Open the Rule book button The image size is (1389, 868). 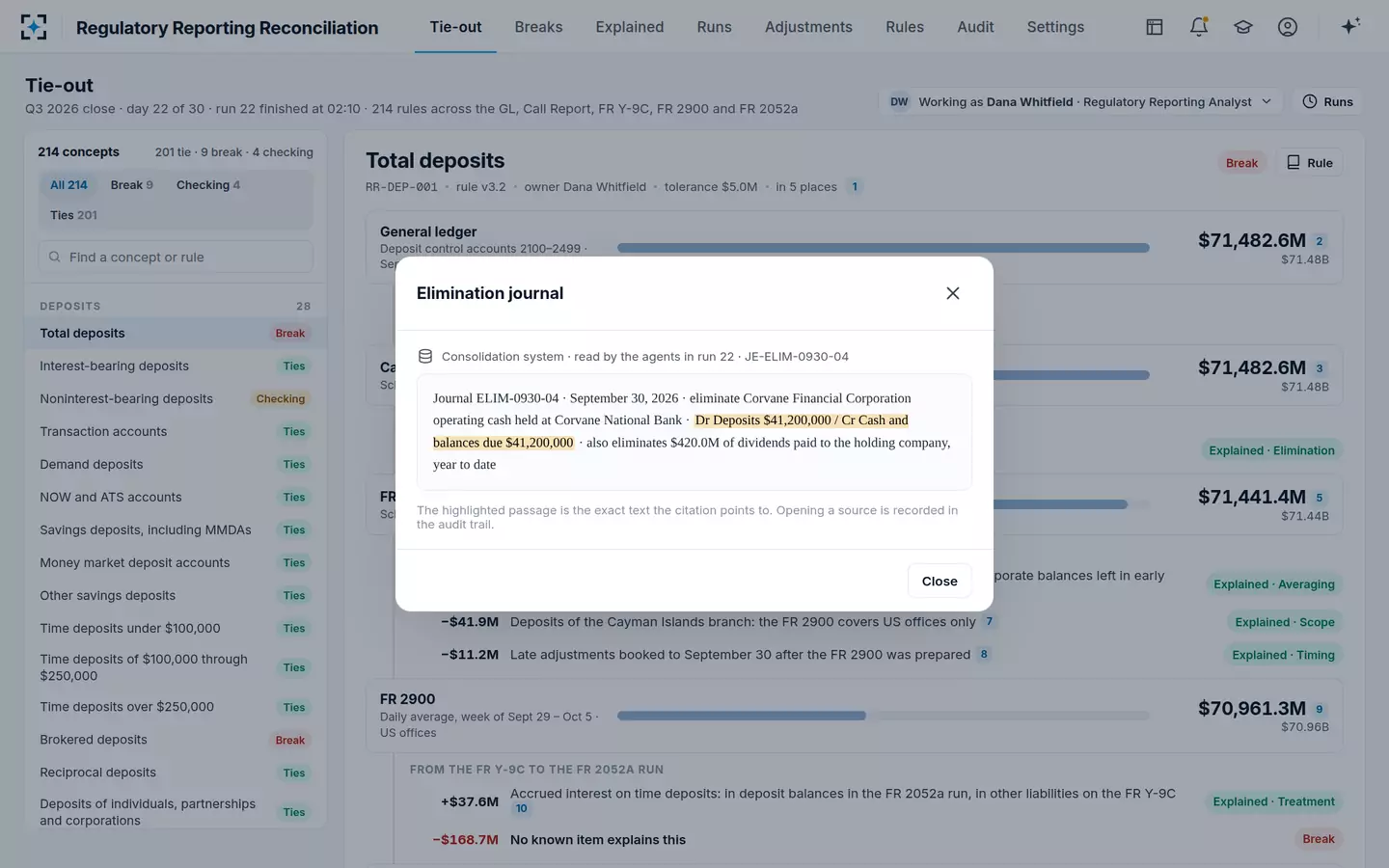point(1310,163)
